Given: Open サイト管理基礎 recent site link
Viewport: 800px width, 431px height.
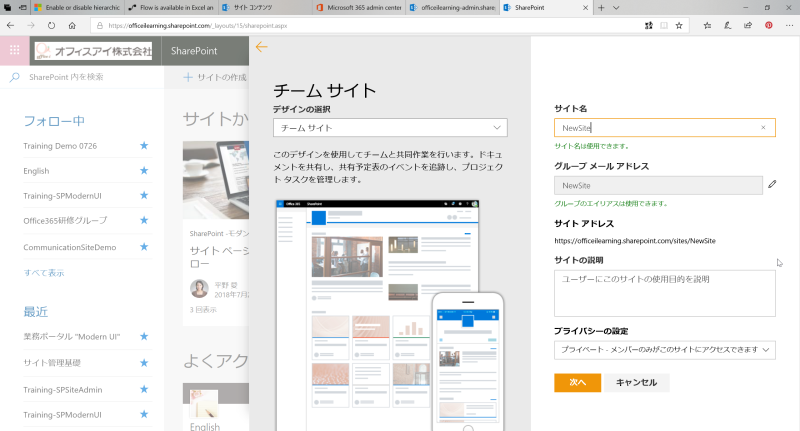Looking at the screenshot, I should coord(52,363).
